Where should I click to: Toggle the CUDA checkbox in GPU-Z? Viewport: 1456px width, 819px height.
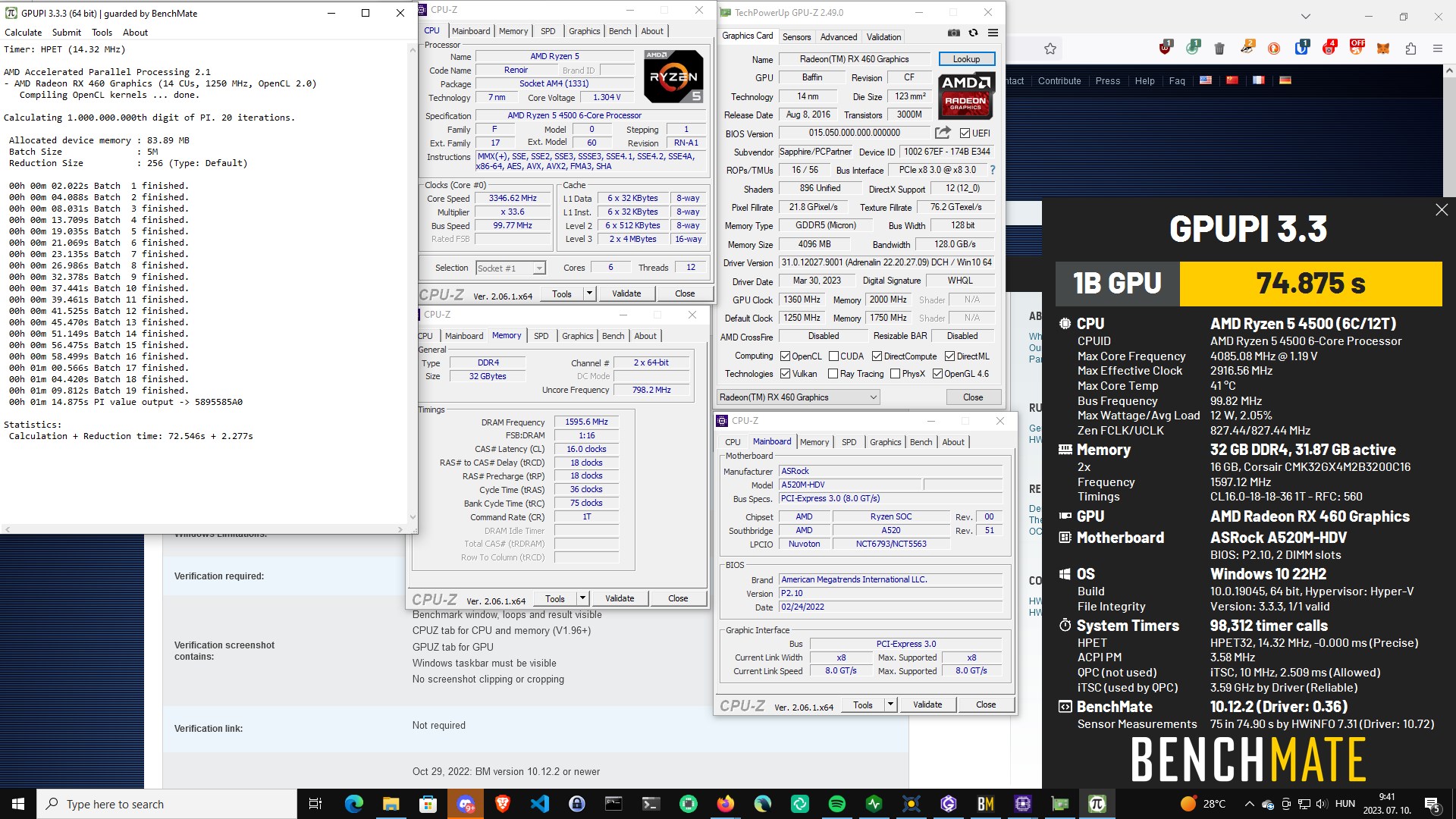[833, 356]
